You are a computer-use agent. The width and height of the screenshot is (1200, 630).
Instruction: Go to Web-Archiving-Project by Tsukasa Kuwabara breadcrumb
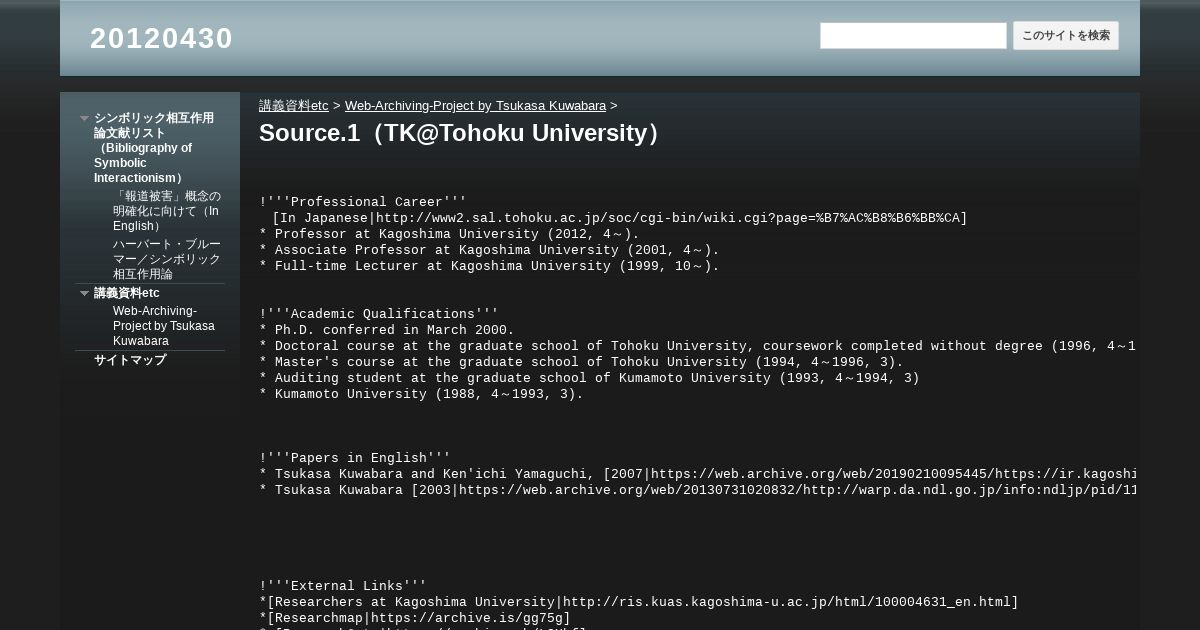(x=475, y=105)
